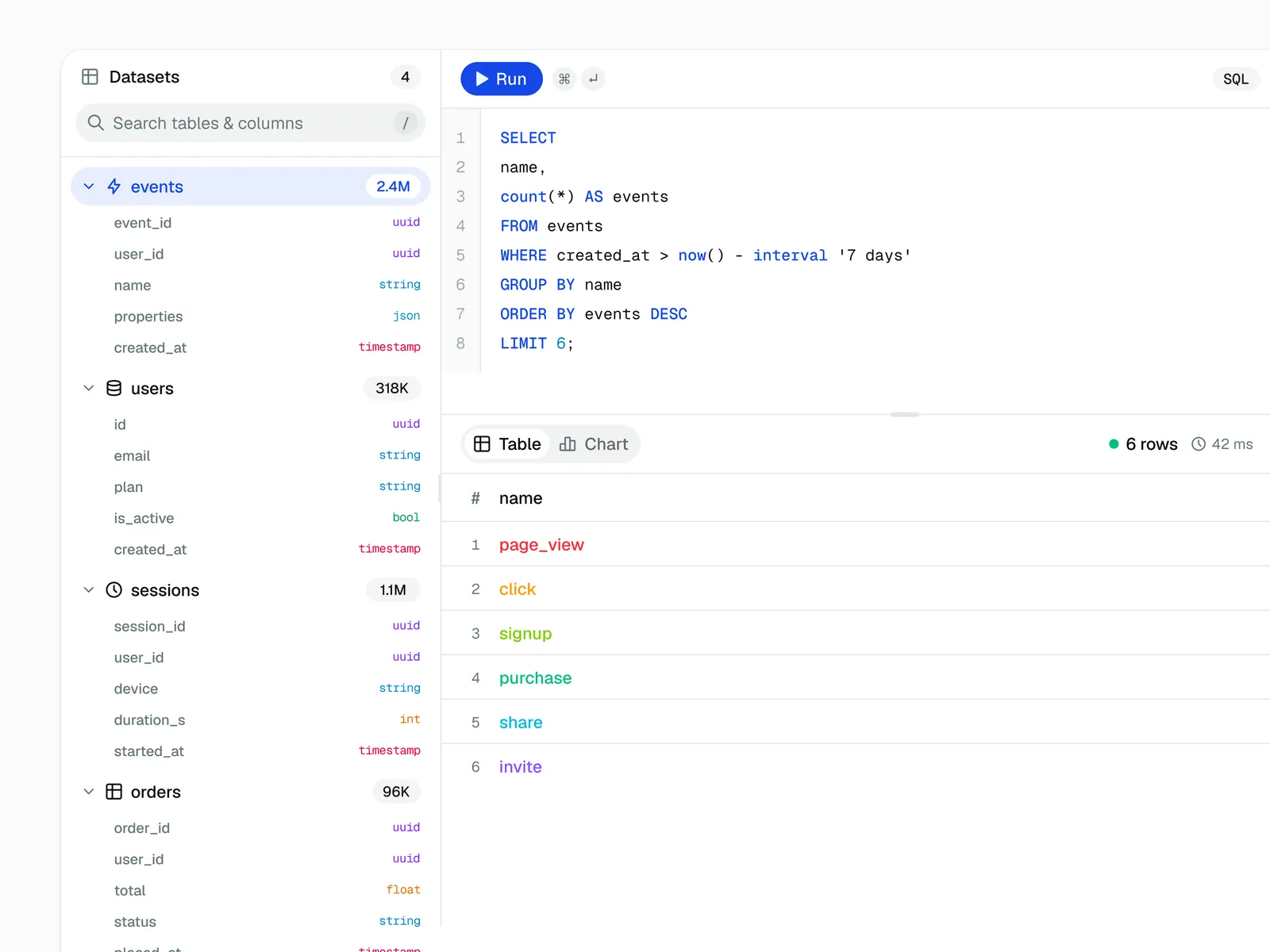Image resolution: width=1270 pixels, height=952 pixels.
Task: Click the Datasets grid icon
Action: pyautogui.click(x=90, y=77)
